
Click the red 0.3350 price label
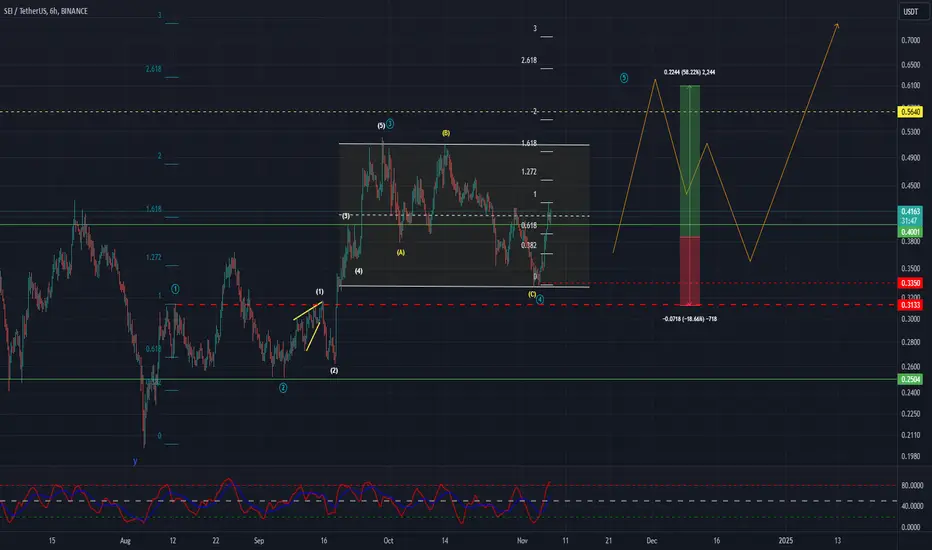910,283
